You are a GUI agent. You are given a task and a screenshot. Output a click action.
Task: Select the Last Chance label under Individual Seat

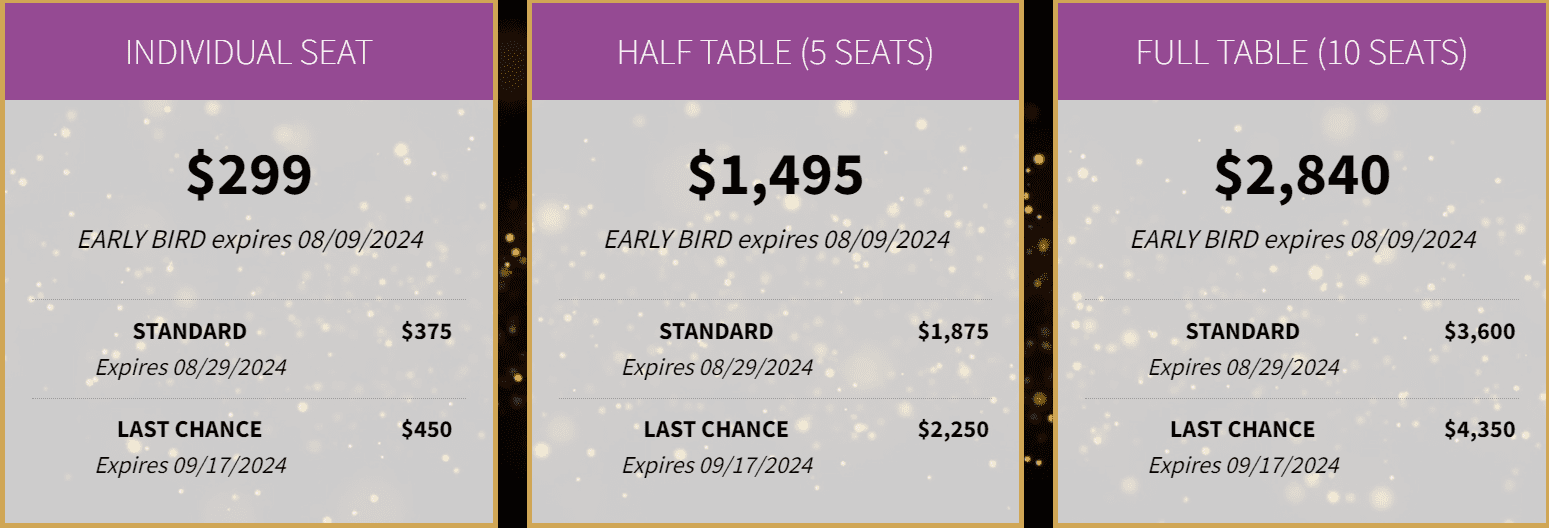pyautogui.click(x=190, y=429)
